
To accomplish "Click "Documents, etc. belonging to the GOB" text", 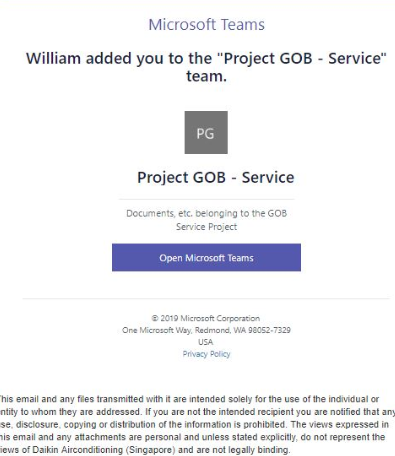I will pyautogui.click(x=206, y=213).
